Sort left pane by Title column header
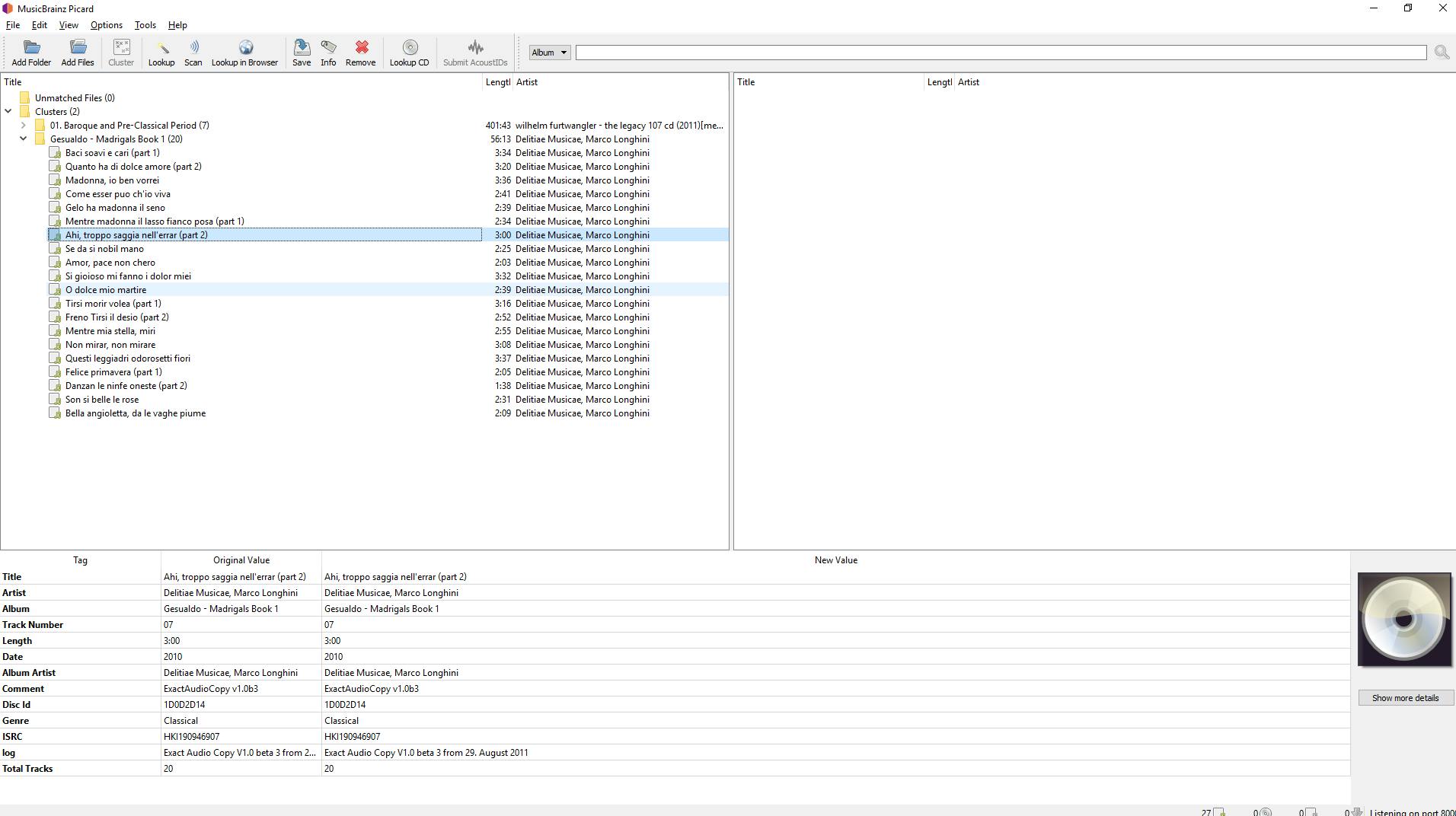 (241, 82)
